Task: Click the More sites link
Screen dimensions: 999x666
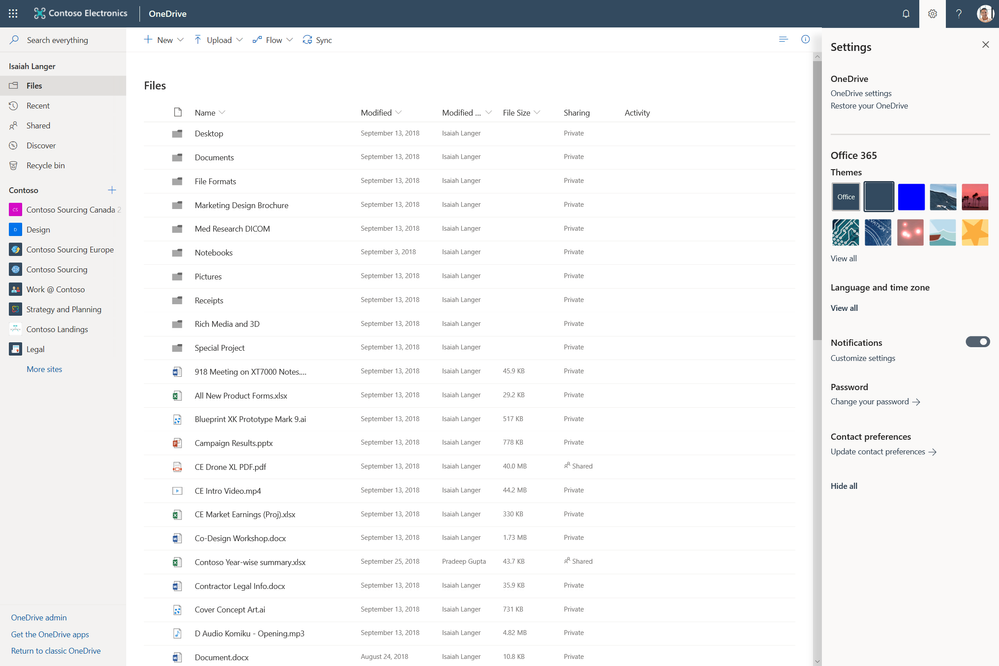Action: (x=44, y=369)
